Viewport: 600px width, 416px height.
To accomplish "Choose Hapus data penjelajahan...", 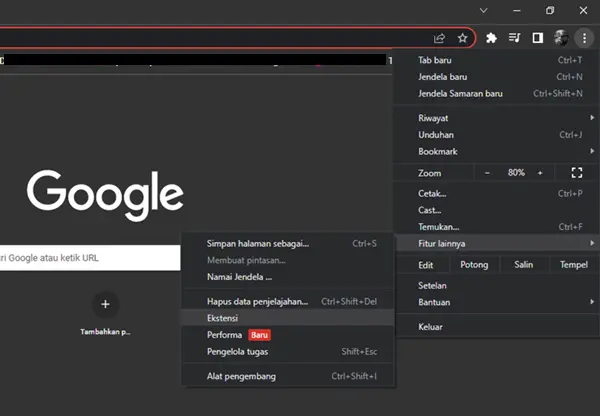I will coord(288,302).
